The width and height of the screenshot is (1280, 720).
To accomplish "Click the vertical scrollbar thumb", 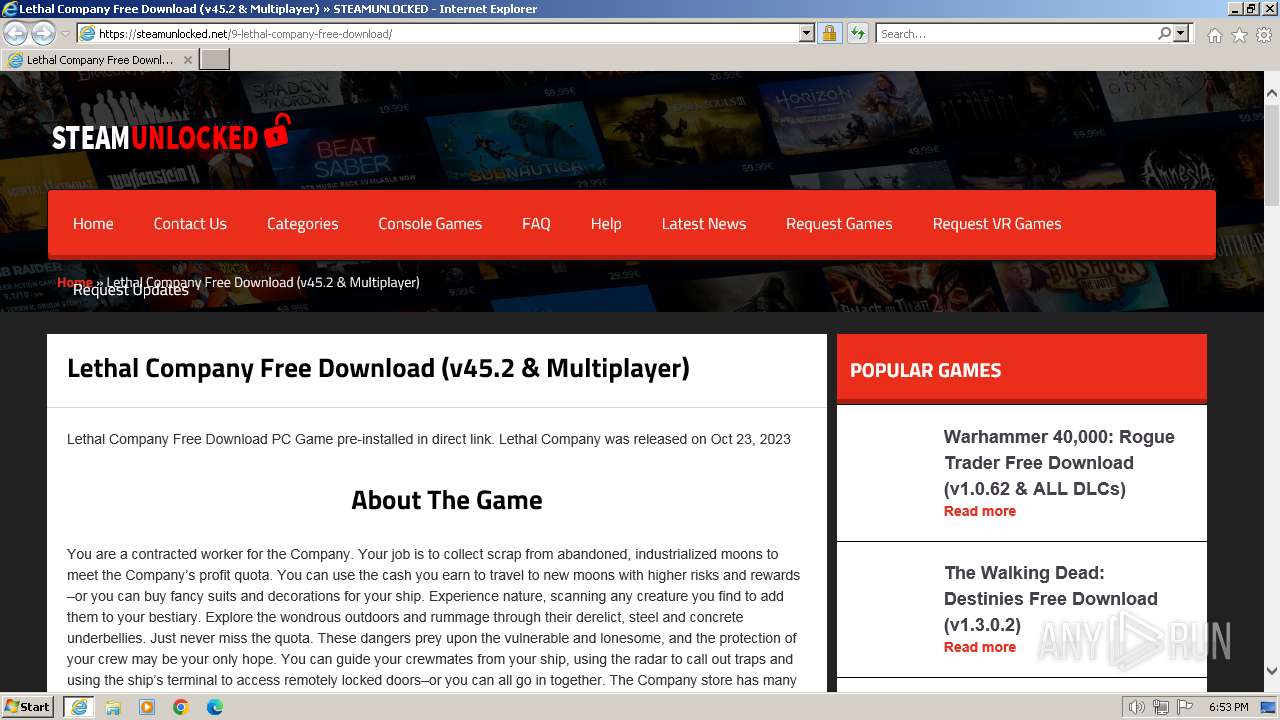I will click(x=1271, y=157).
